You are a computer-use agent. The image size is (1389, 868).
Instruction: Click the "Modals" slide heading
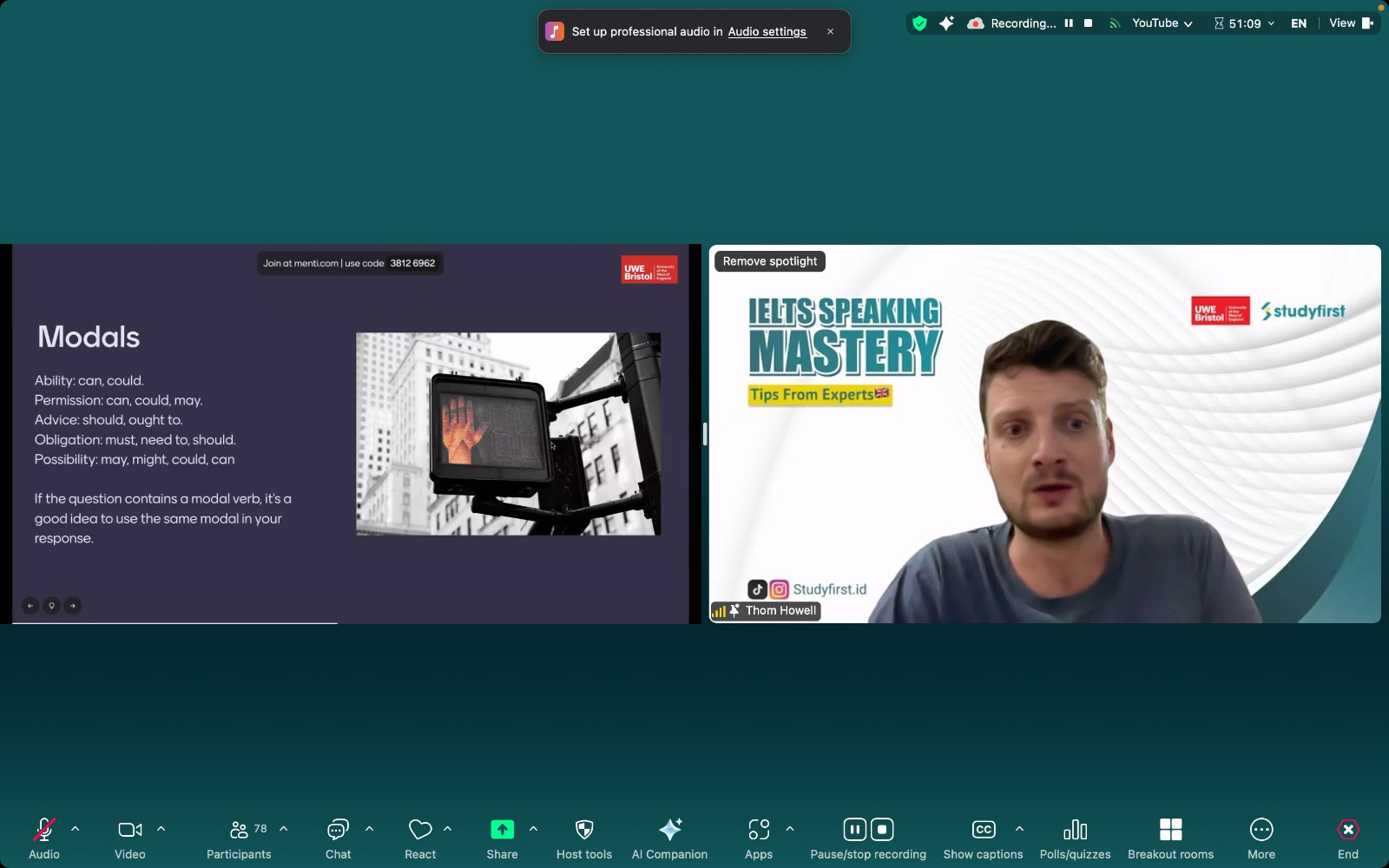[x=89, y=337]
